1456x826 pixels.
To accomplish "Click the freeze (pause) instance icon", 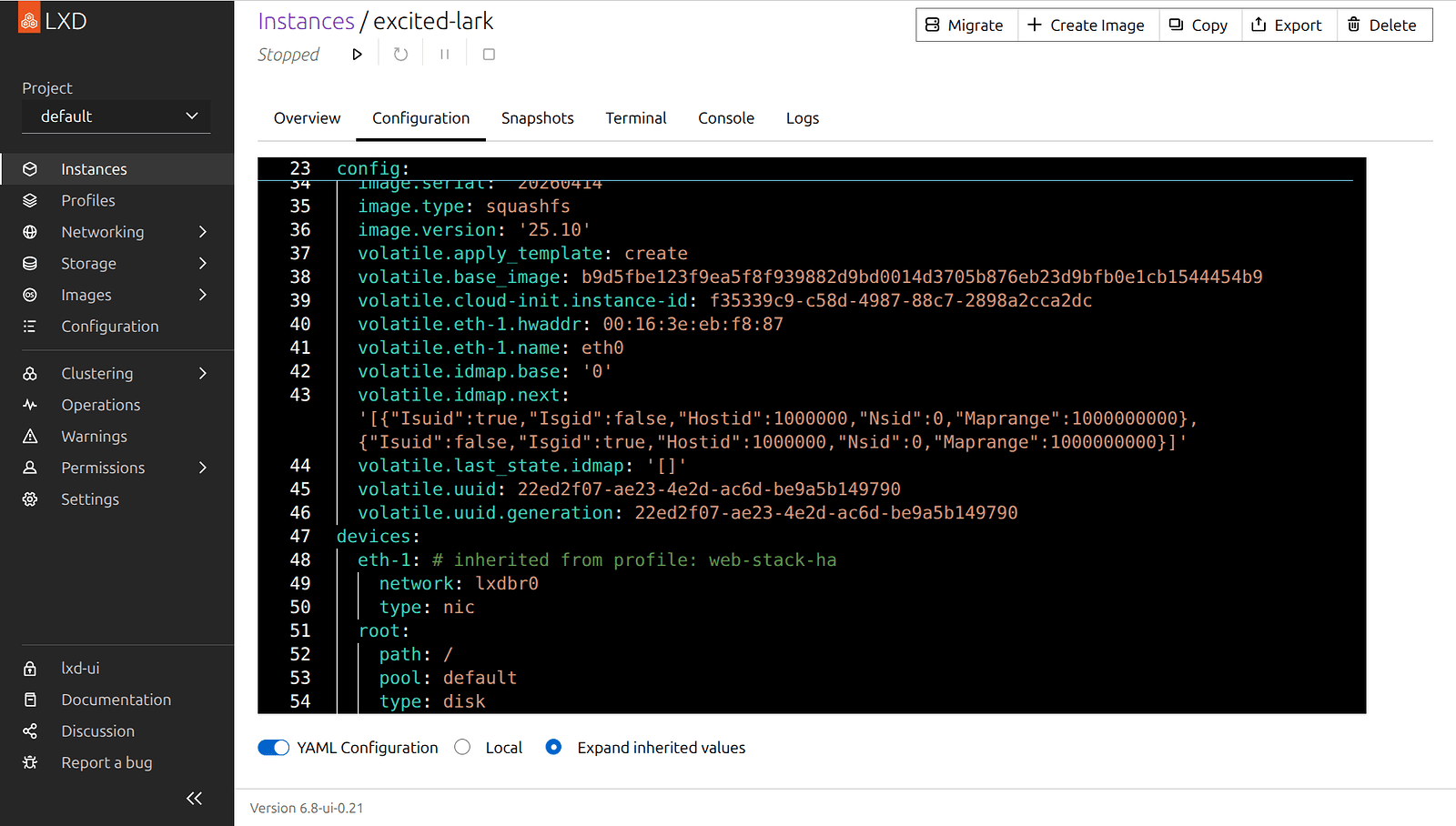I will pyautogui.click(x=445, y=55).
